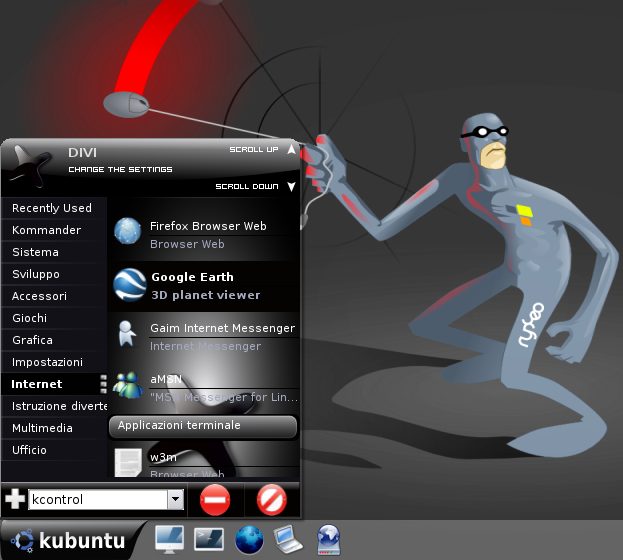
Task: Open the kcontrol combo box dropdown arrow
Action: [x=175, y=500]
